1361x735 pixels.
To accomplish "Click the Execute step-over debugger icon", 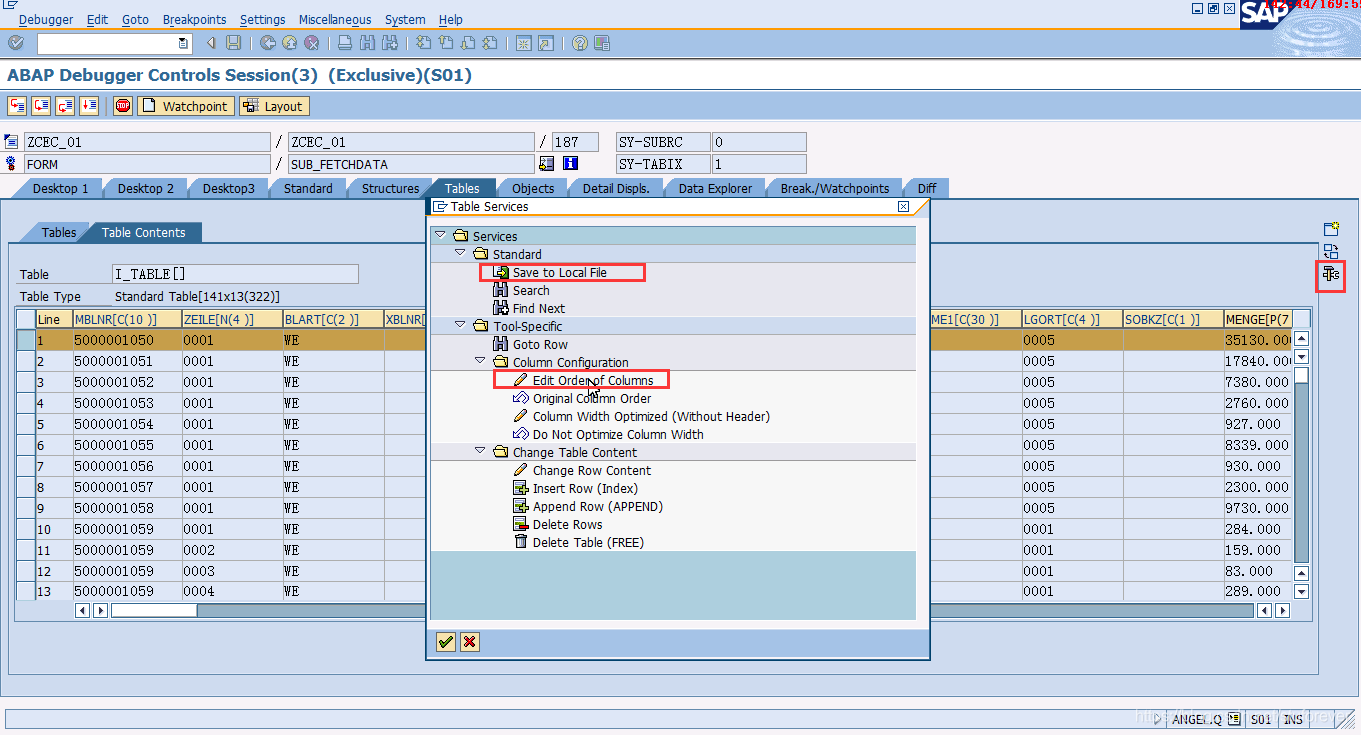I will click(41, 106).
